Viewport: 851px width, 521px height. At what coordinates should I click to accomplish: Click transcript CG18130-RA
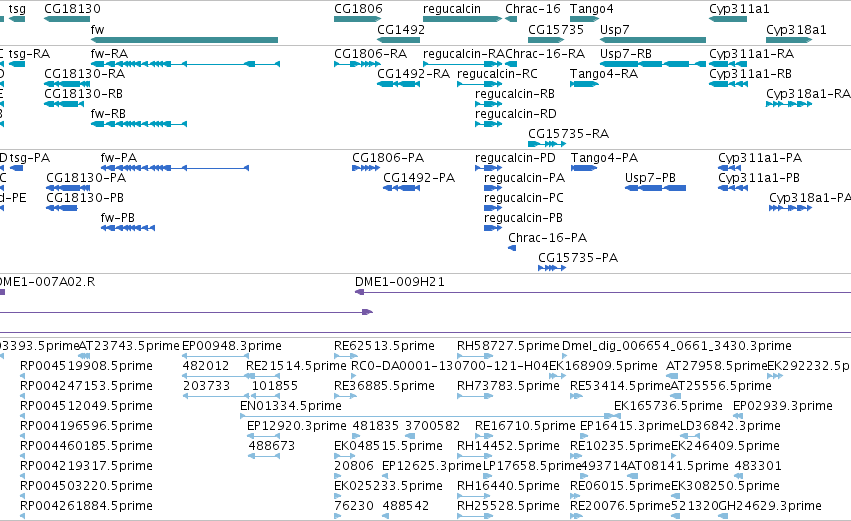tap(67, 84)
